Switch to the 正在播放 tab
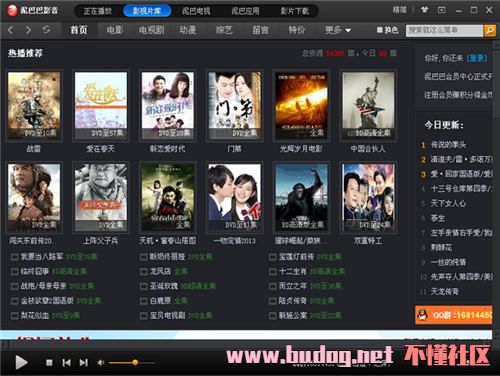Image resolution: width=500 pixels, height=376 pixels. pos(98,11)
